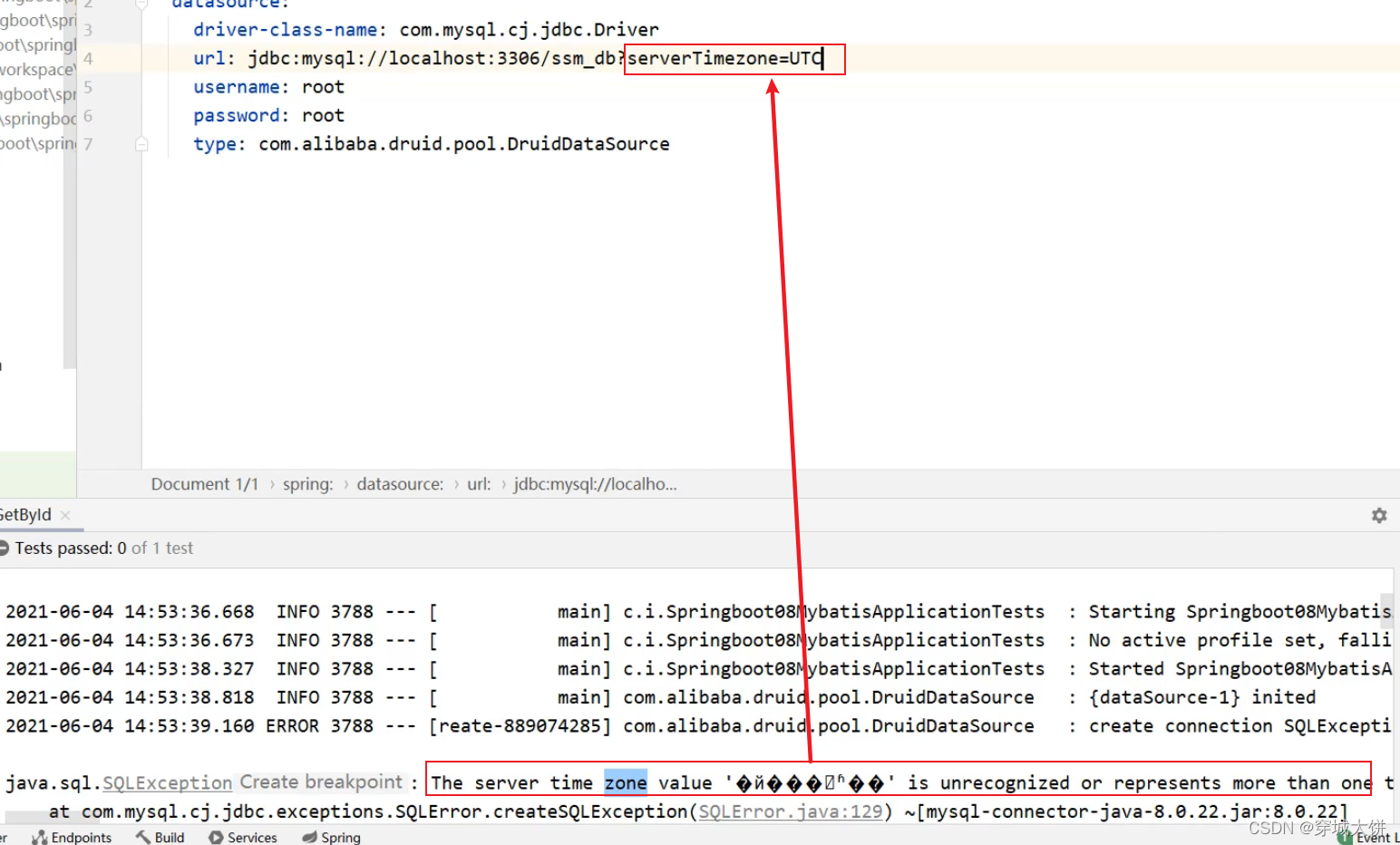Select the GetById run tab
This screenshot has height=845, width=1400.
click(x=25, y=515)
